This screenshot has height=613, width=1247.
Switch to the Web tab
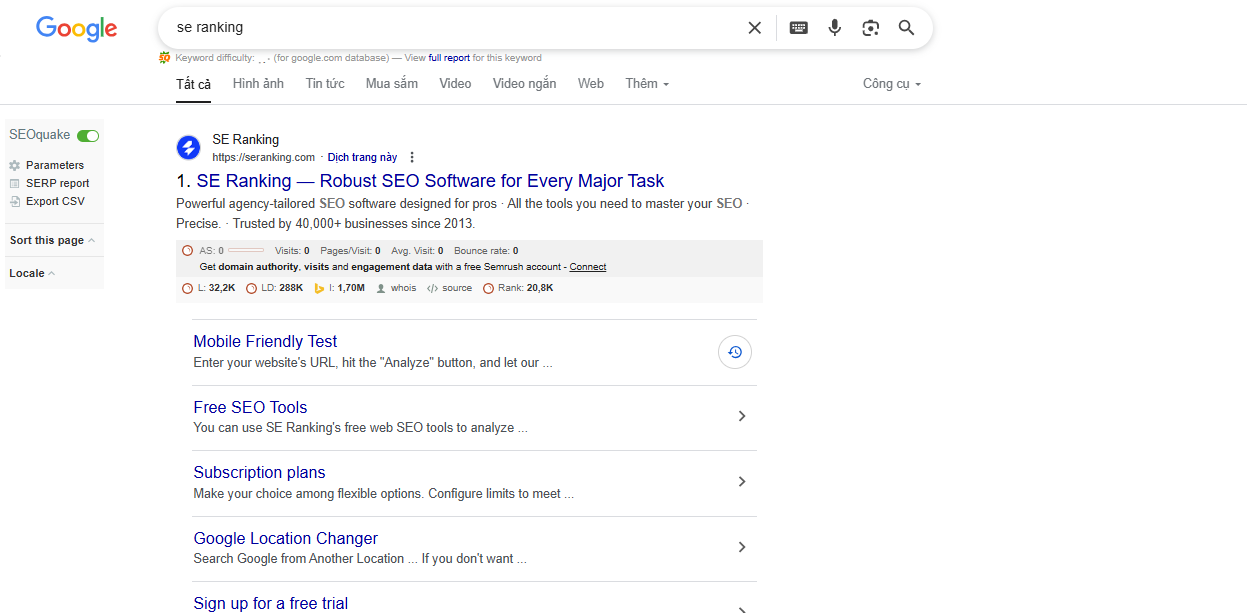[591, 84]
